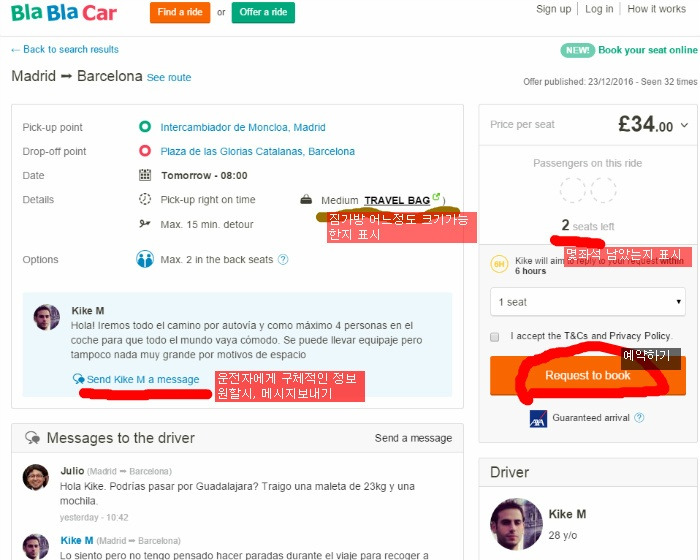Click Kike M avatar in description box

point(46,317)
